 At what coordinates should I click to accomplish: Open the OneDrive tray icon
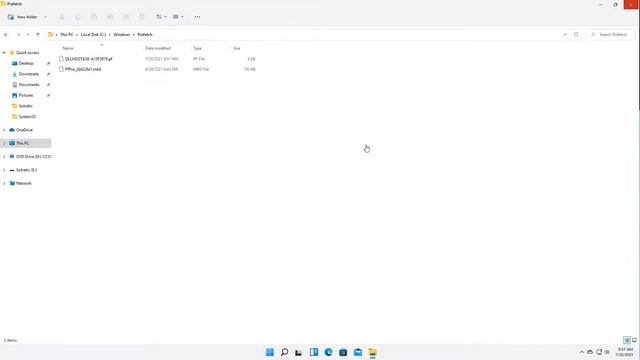[x=590, y=352]
